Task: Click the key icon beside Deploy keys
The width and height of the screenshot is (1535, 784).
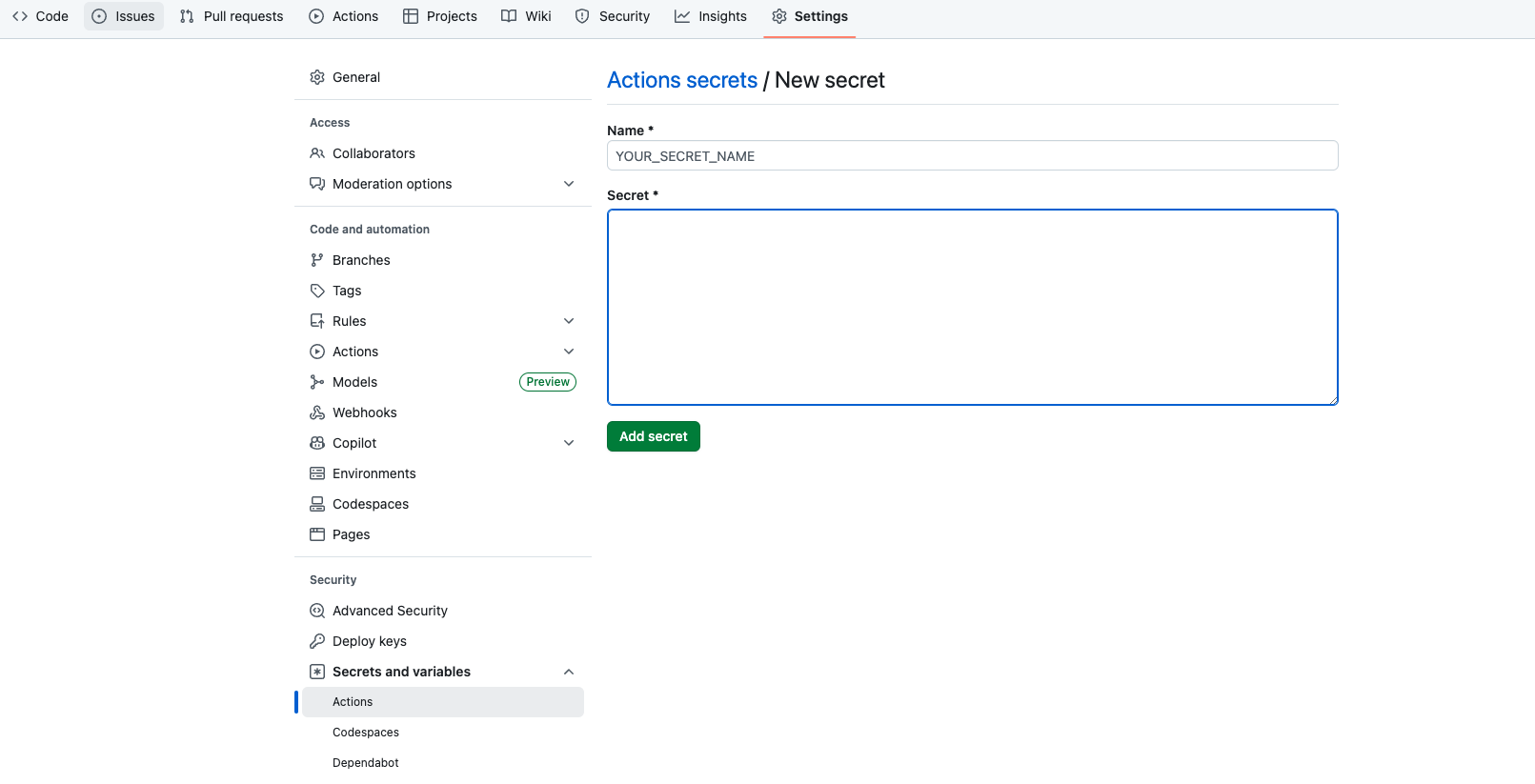Action: click(317, 641)
